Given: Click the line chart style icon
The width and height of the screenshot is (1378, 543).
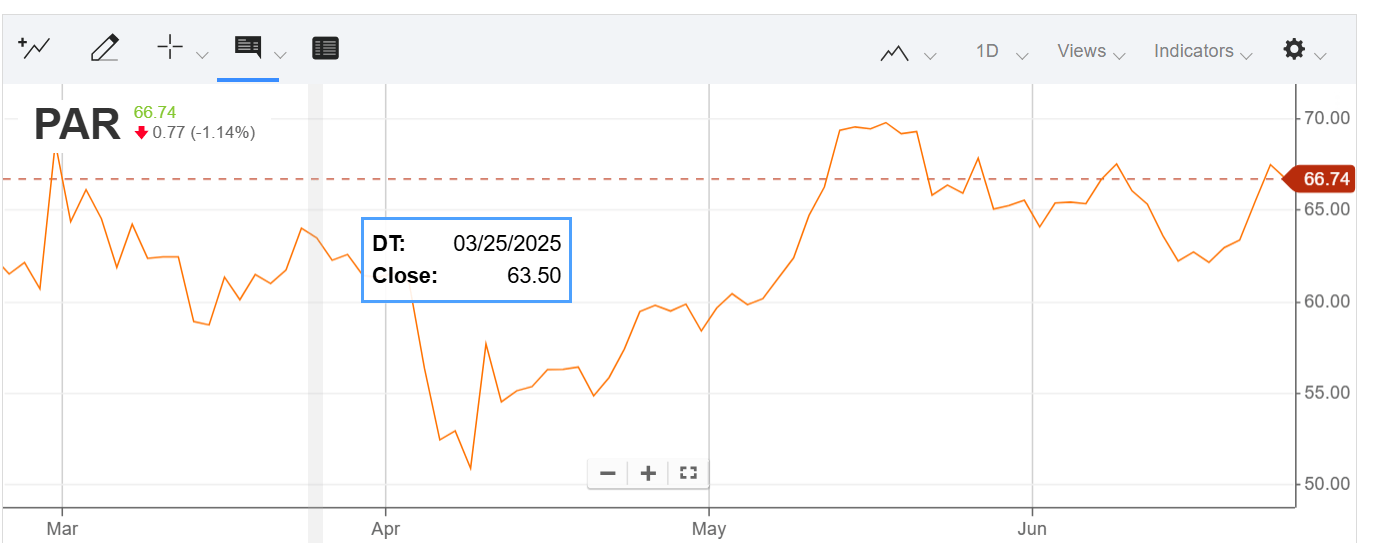Looking at the screenshot, I should 894,52.
